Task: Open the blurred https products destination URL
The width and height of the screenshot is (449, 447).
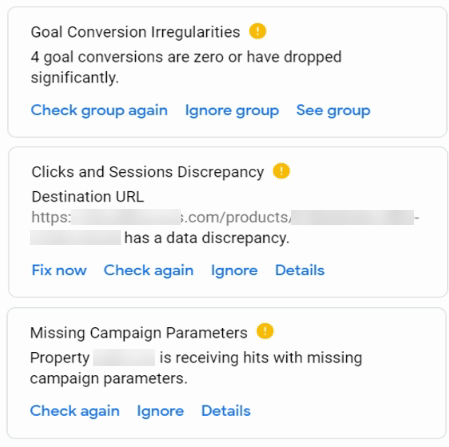Action: point(225,227)
